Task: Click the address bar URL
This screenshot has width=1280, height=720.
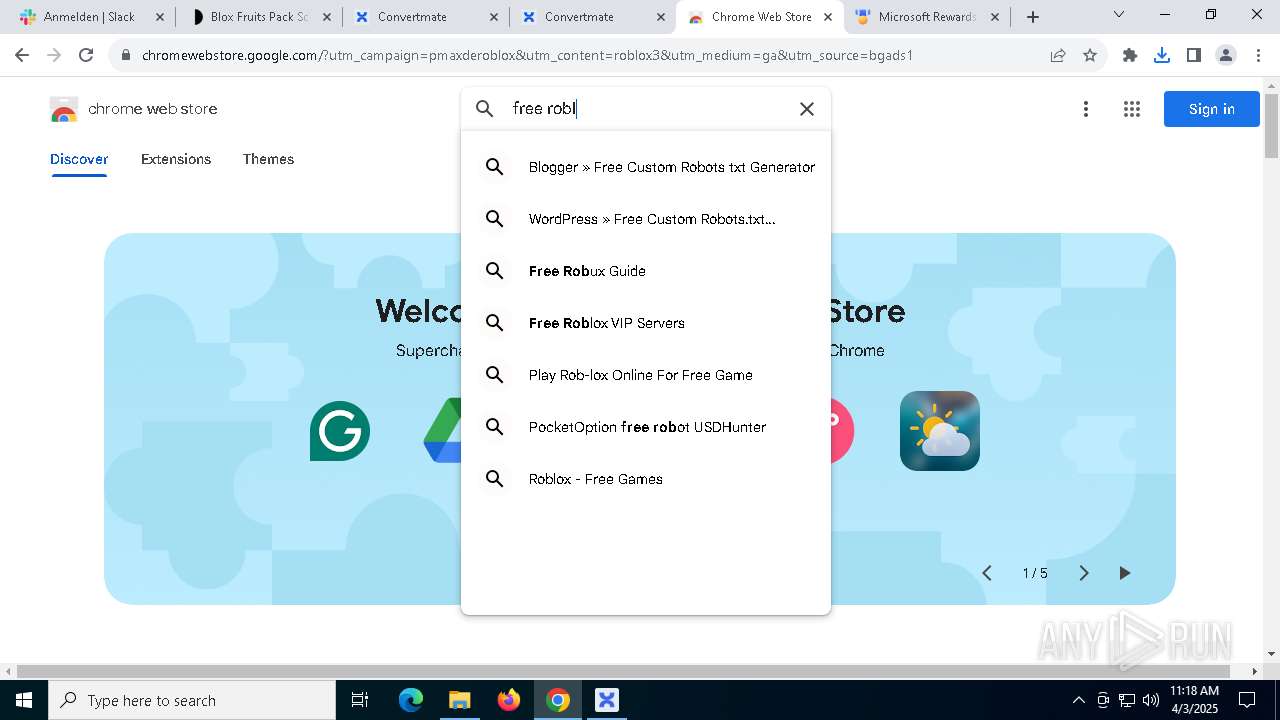Action: (x=528, y=55)
